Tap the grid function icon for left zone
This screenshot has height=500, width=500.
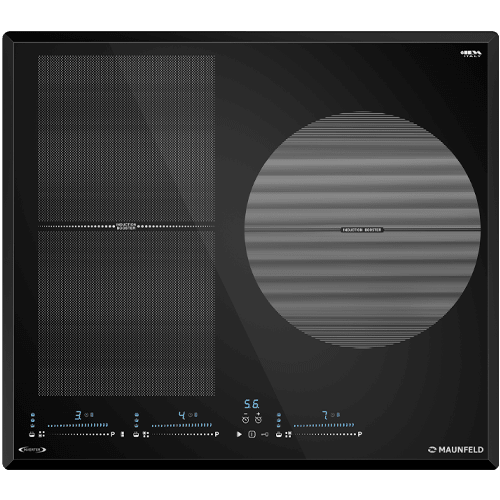pyautogui.click(x=42, y=434)
